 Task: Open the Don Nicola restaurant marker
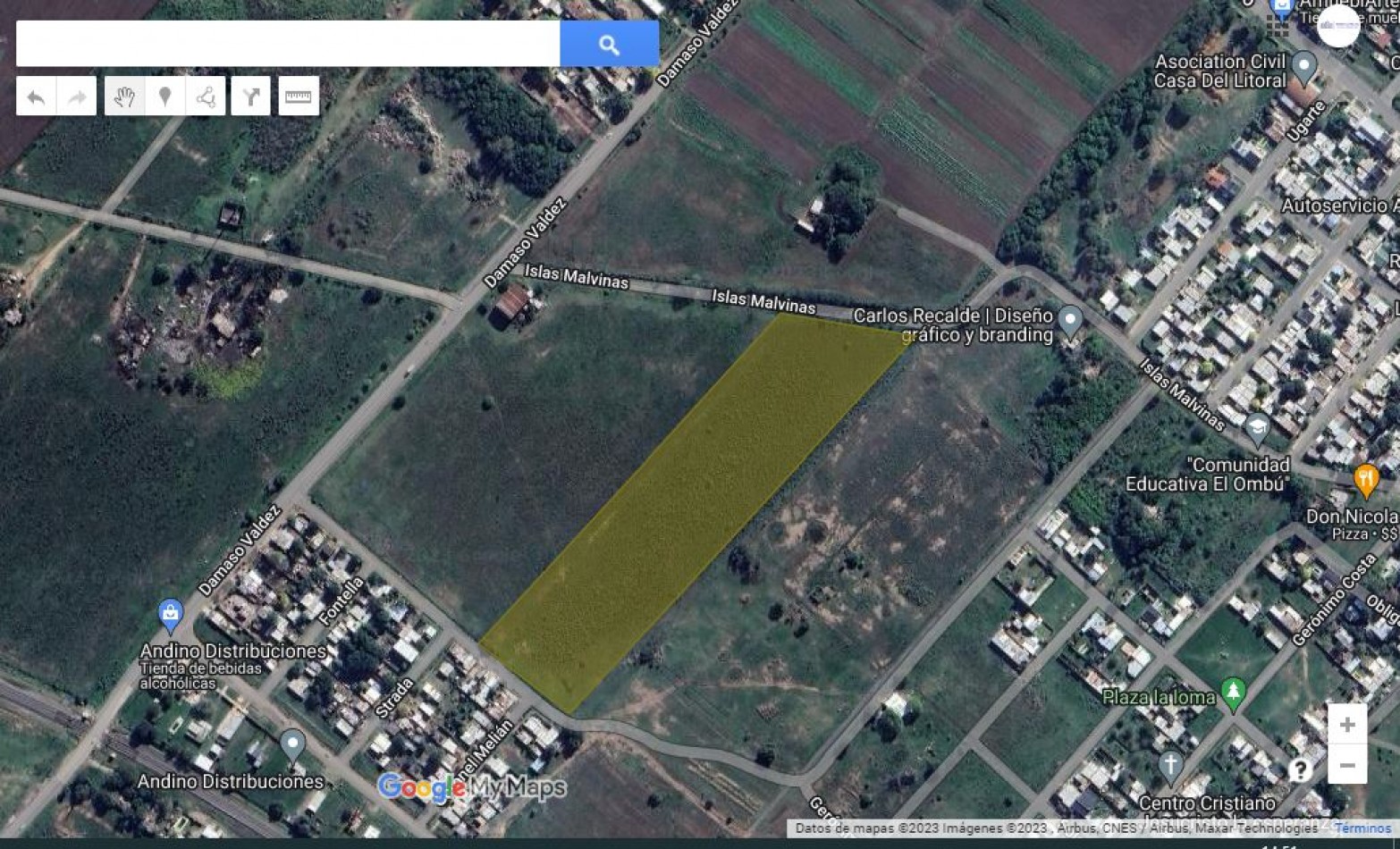point(1365,479)
